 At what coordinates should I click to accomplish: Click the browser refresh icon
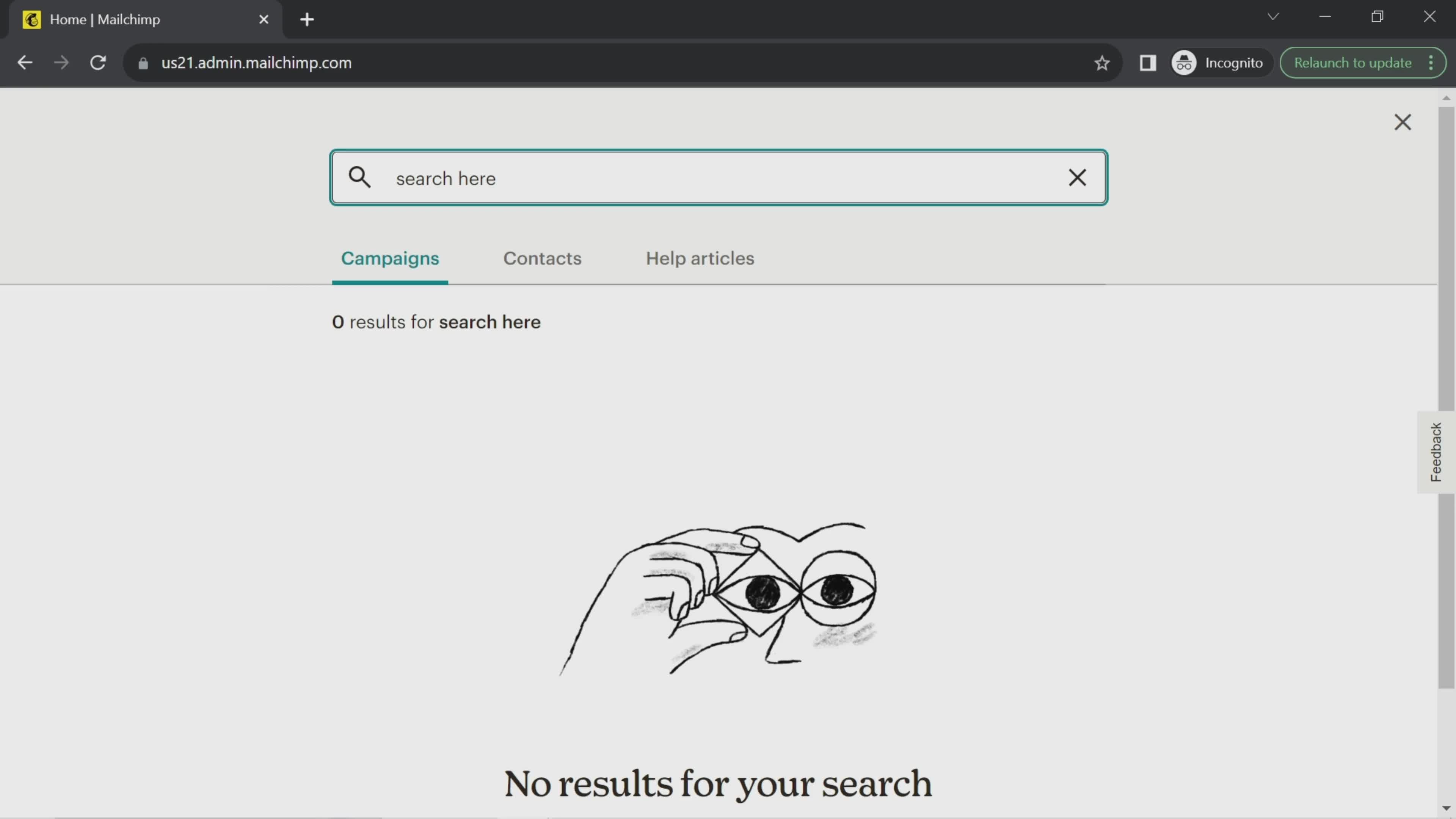pos(98,62)
